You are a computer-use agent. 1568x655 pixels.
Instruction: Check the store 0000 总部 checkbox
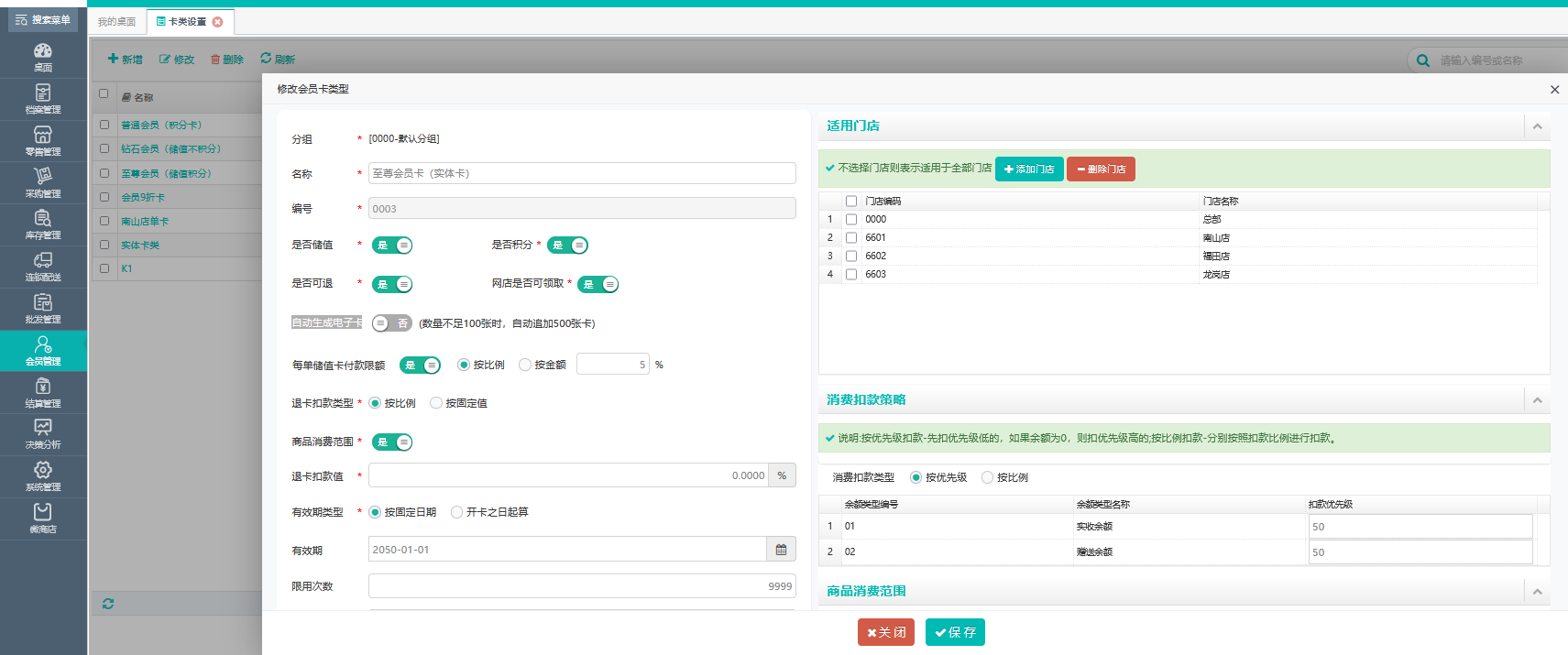pos(851,219)
